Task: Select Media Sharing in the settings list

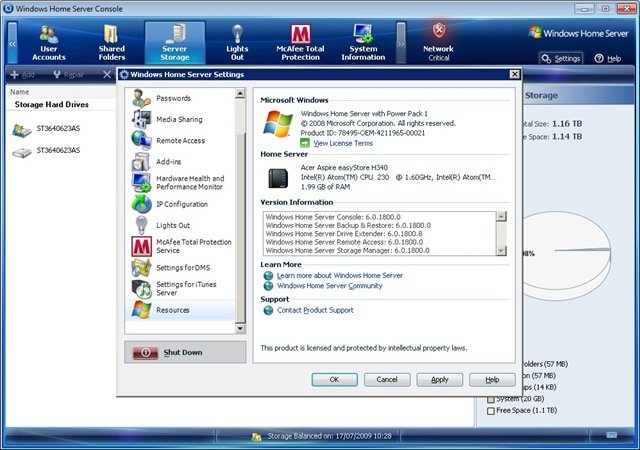Action: click(180, 119)
